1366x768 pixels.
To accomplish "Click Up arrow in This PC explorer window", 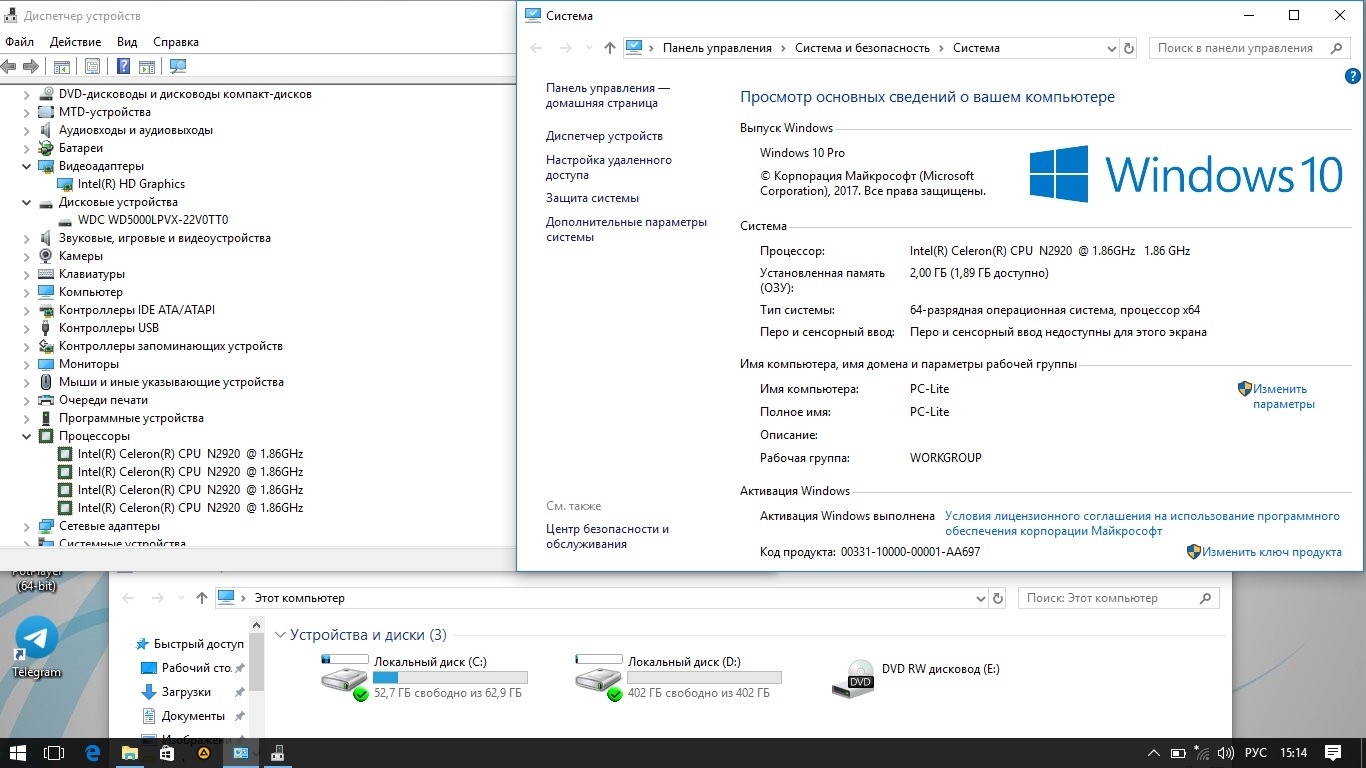I will click(x=202, y=598).
